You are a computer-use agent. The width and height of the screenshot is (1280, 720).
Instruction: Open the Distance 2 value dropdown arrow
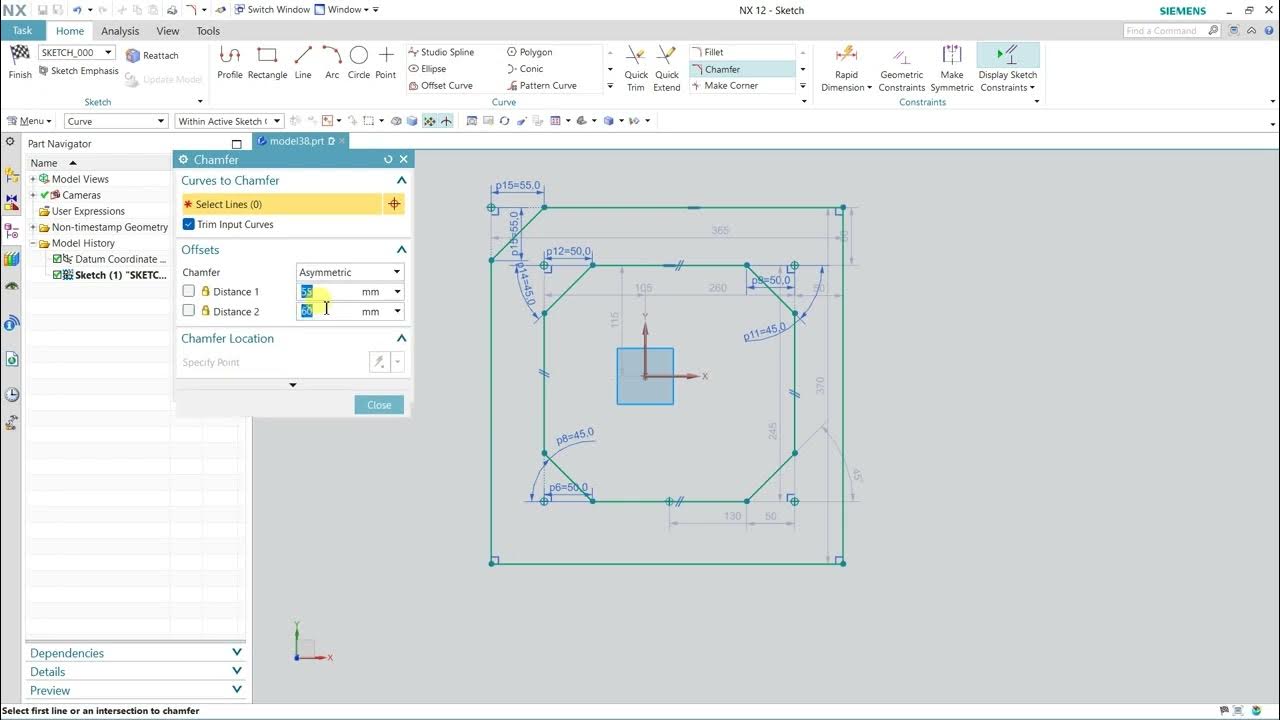pos(397,312)
